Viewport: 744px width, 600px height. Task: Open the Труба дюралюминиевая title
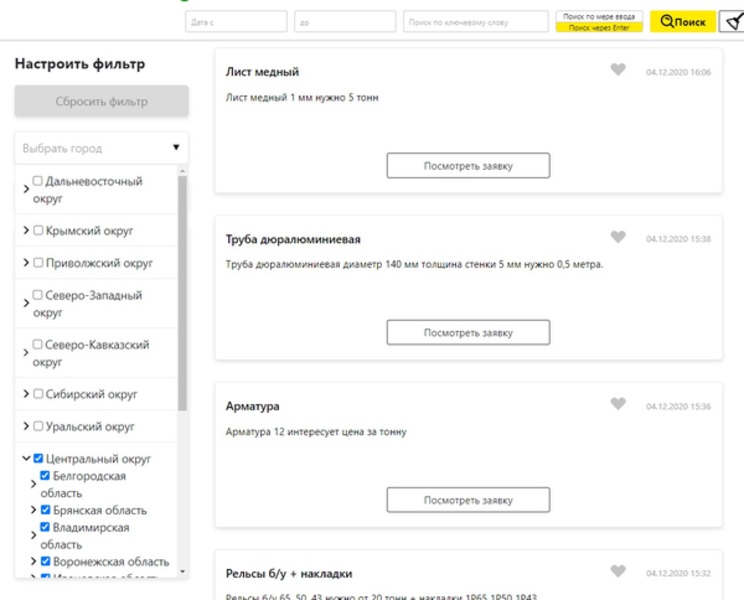click(x=293, y=240)
